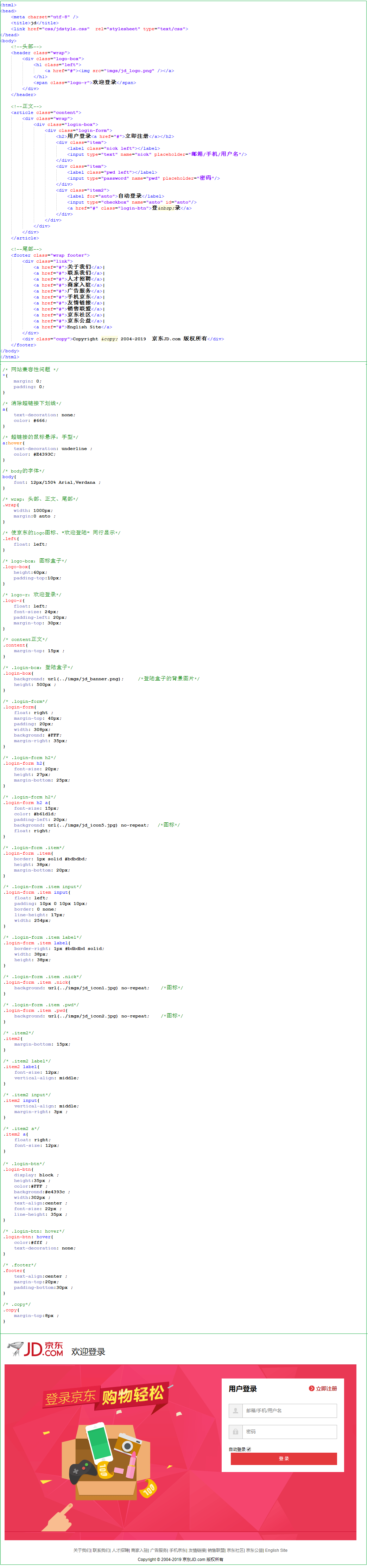
Task: Toggle the 自动登录 checkbox
Action: 248,1449
